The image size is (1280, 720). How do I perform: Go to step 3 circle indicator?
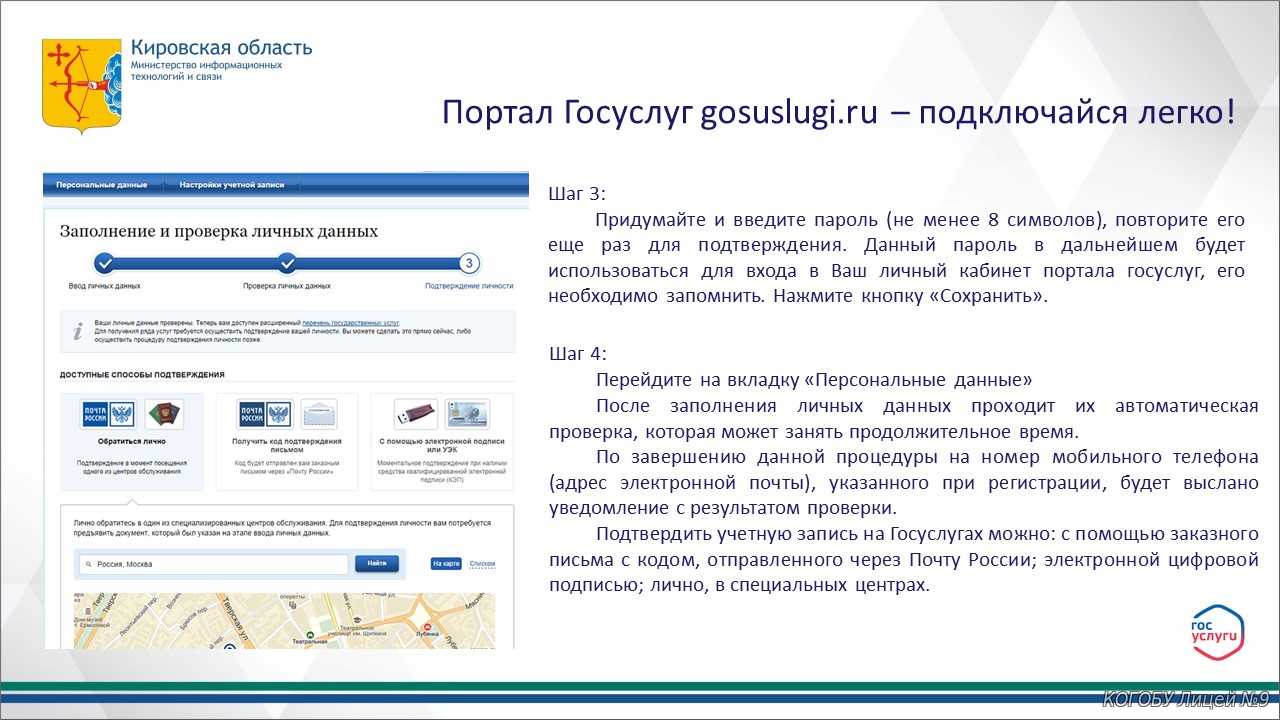[x=470, y=264]
